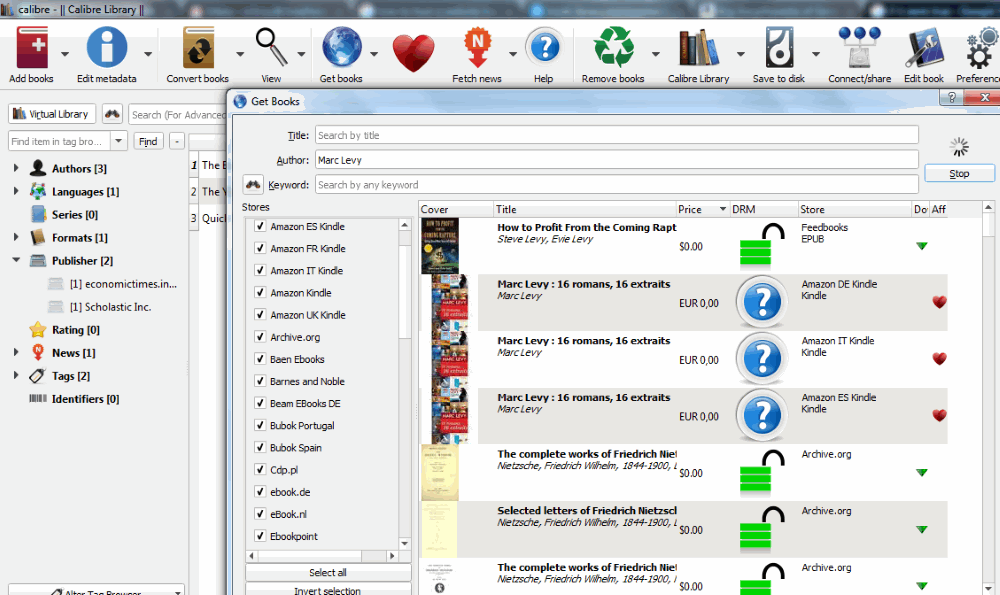Sort results by the Title column header
Screen dimensions: 1000x595
pos(585,209)
